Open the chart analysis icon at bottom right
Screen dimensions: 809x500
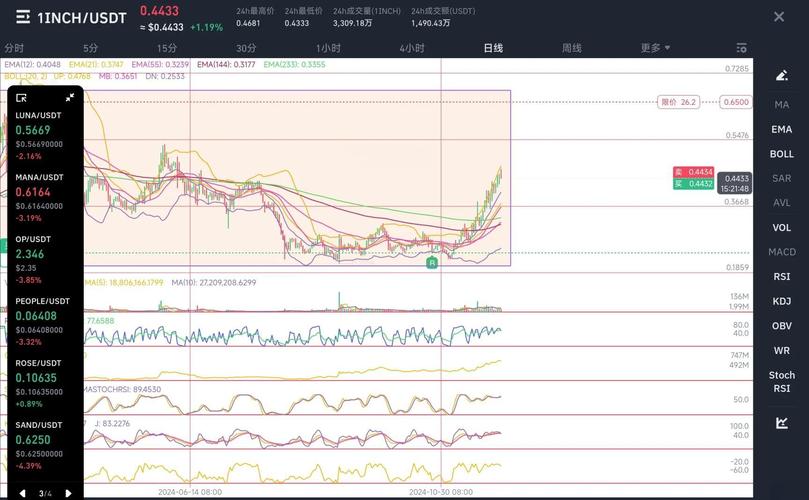[x=782, y=423]
